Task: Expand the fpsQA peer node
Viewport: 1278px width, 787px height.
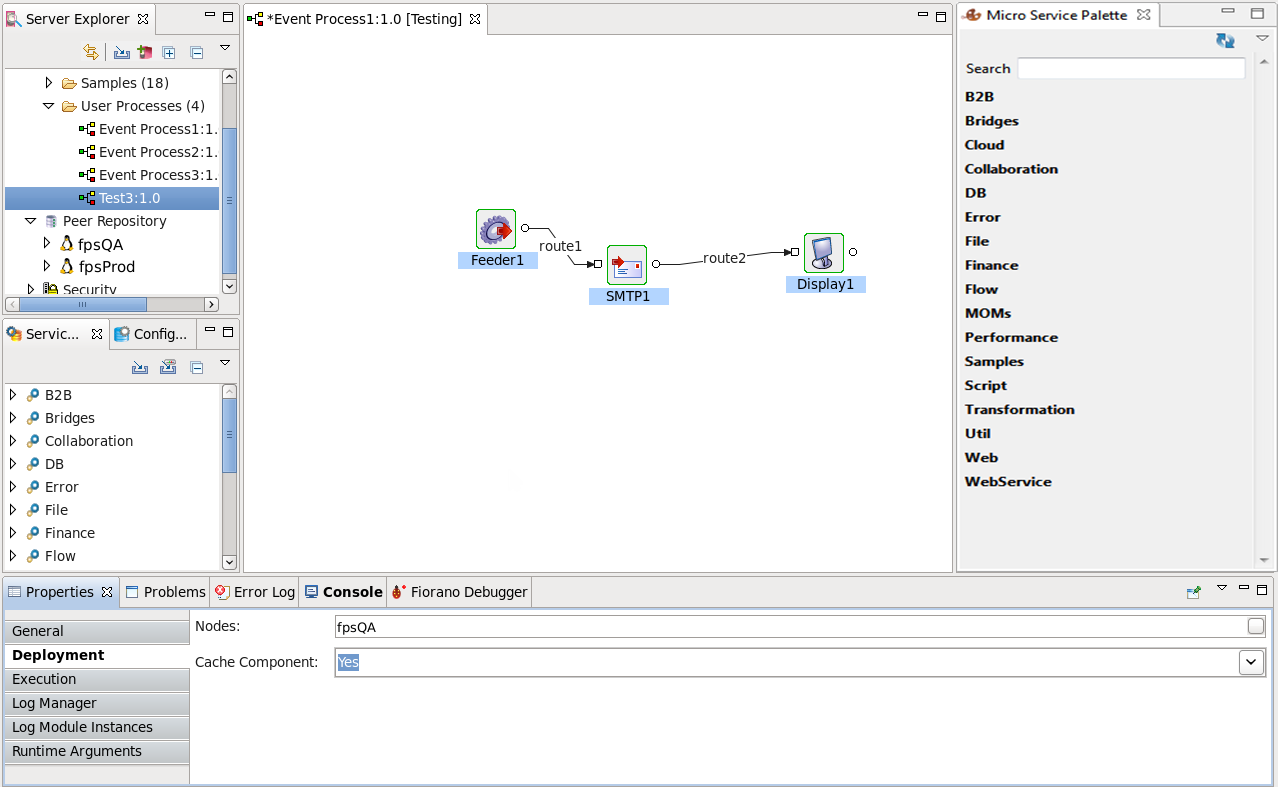Action: pos(47,244)
